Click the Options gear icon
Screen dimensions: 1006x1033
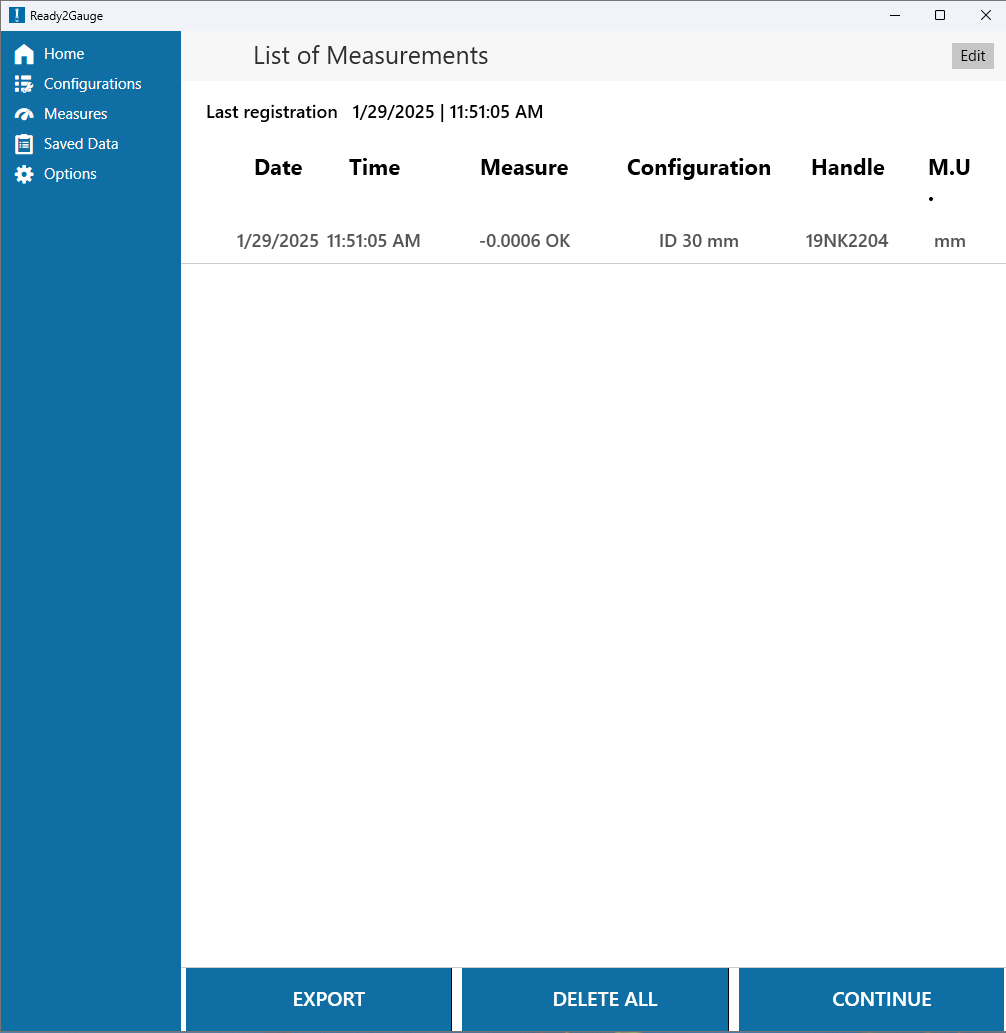(24, 174)
